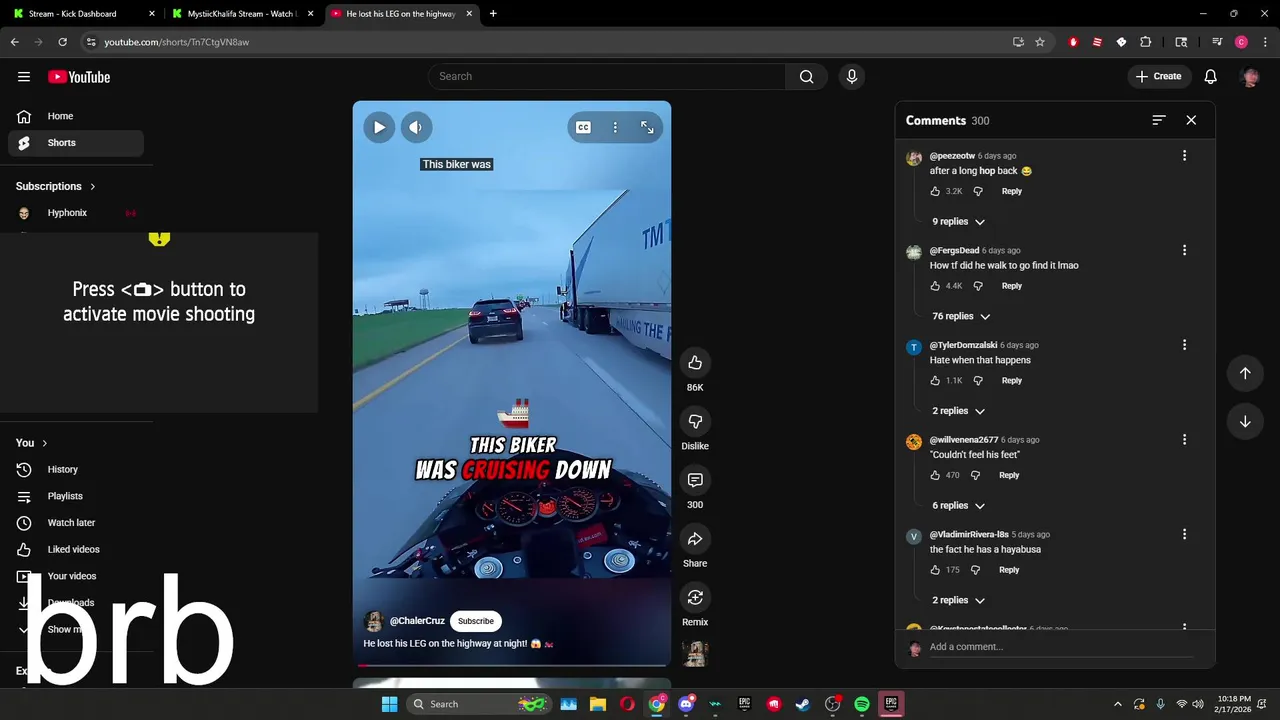This screenshot has width=1280, height=720.
Task: Like @TylerDomzalski's comment
Action: click(x=936, y=381)
